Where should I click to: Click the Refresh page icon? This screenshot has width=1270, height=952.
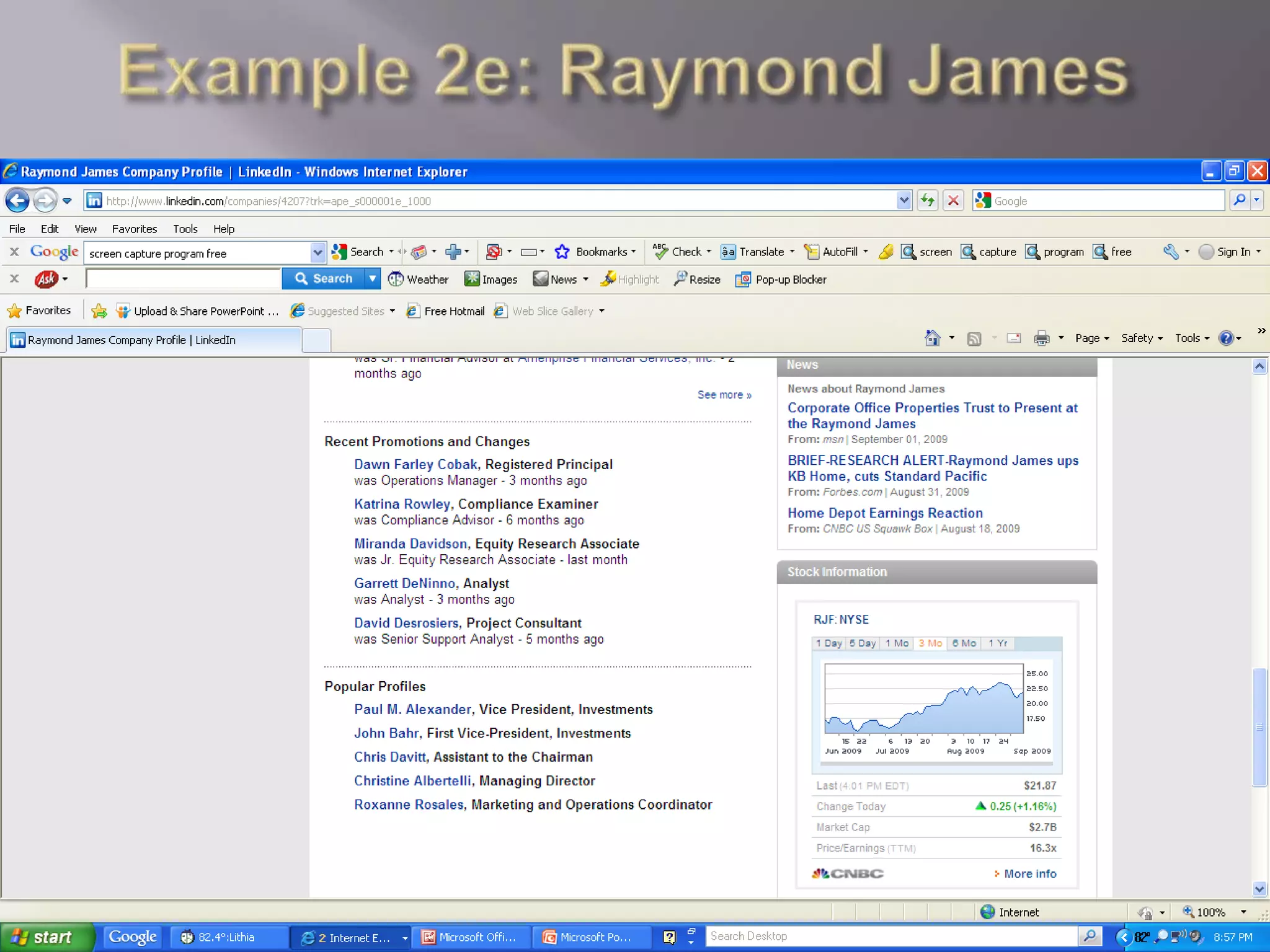tap(928, 200)
